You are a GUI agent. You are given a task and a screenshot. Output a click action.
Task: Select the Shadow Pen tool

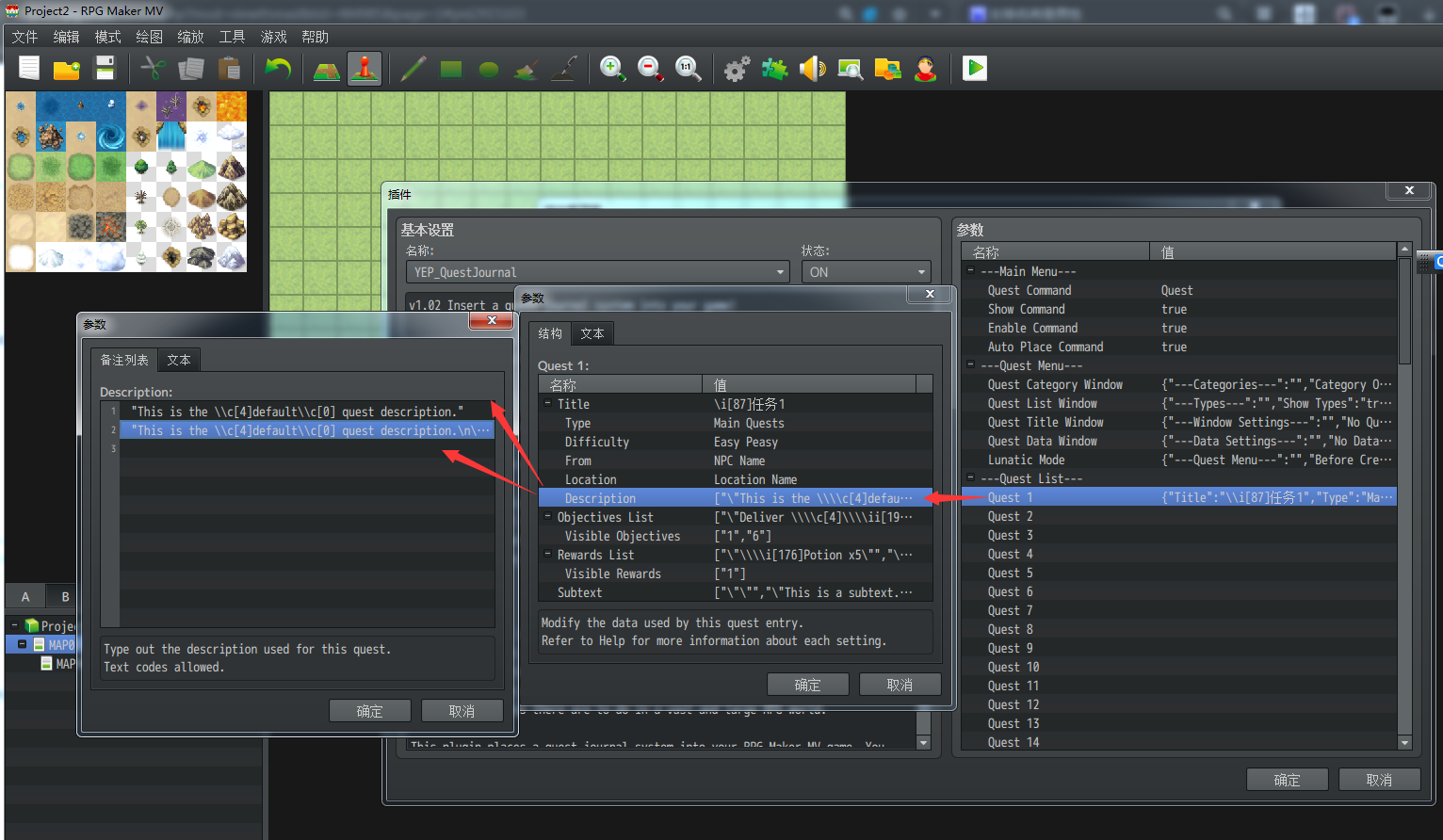click(564, 69)
